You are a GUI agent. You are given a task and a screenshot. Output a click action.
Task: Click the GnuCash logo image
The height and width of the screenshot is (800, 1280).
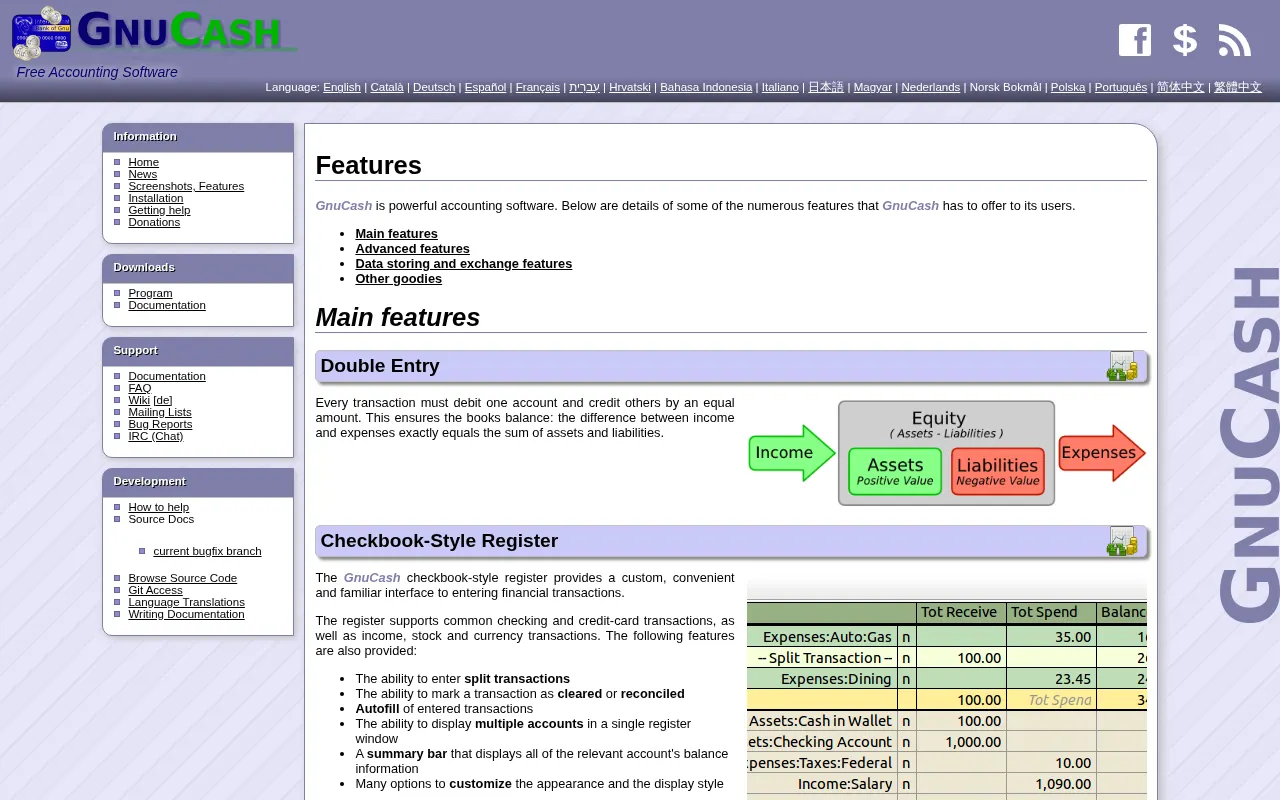pos(155,33)
